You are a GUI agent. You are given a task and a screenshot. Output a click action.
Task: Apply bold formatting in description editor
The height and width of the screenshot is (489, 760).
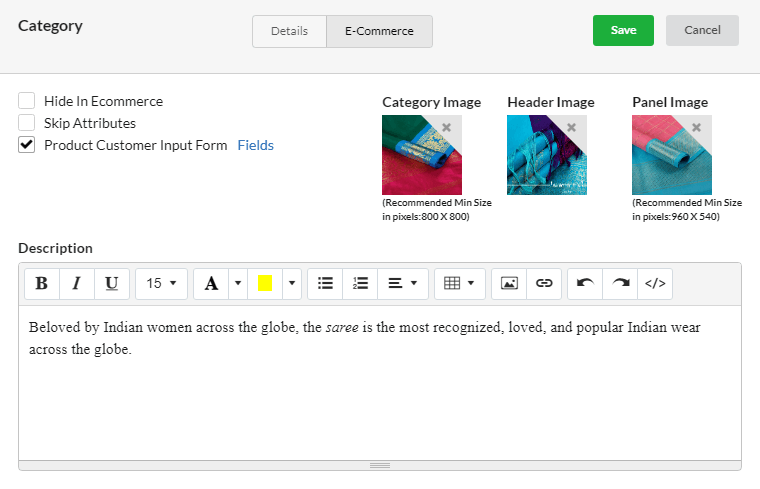click(42, 284)
